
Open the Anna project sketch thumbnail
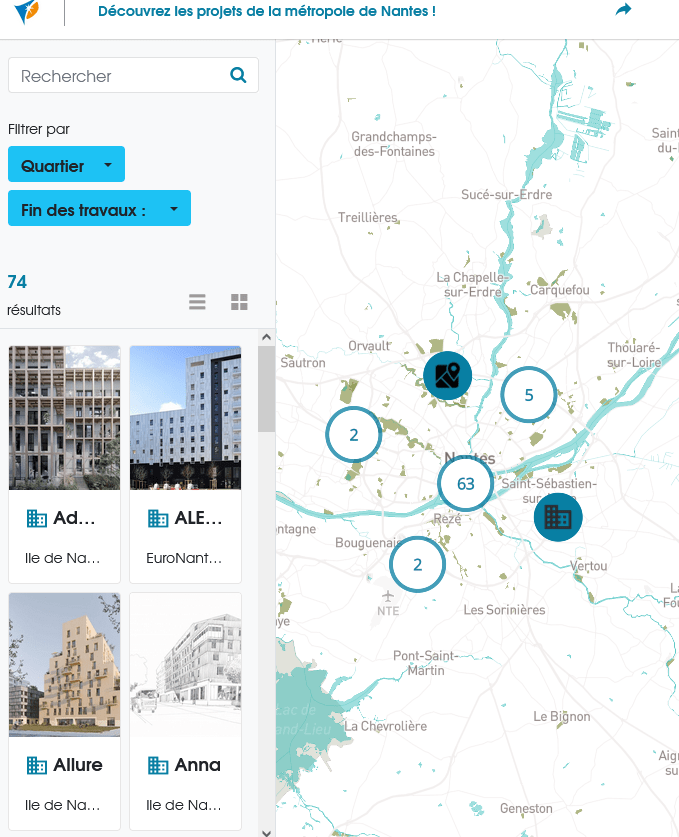coord(185,665)
